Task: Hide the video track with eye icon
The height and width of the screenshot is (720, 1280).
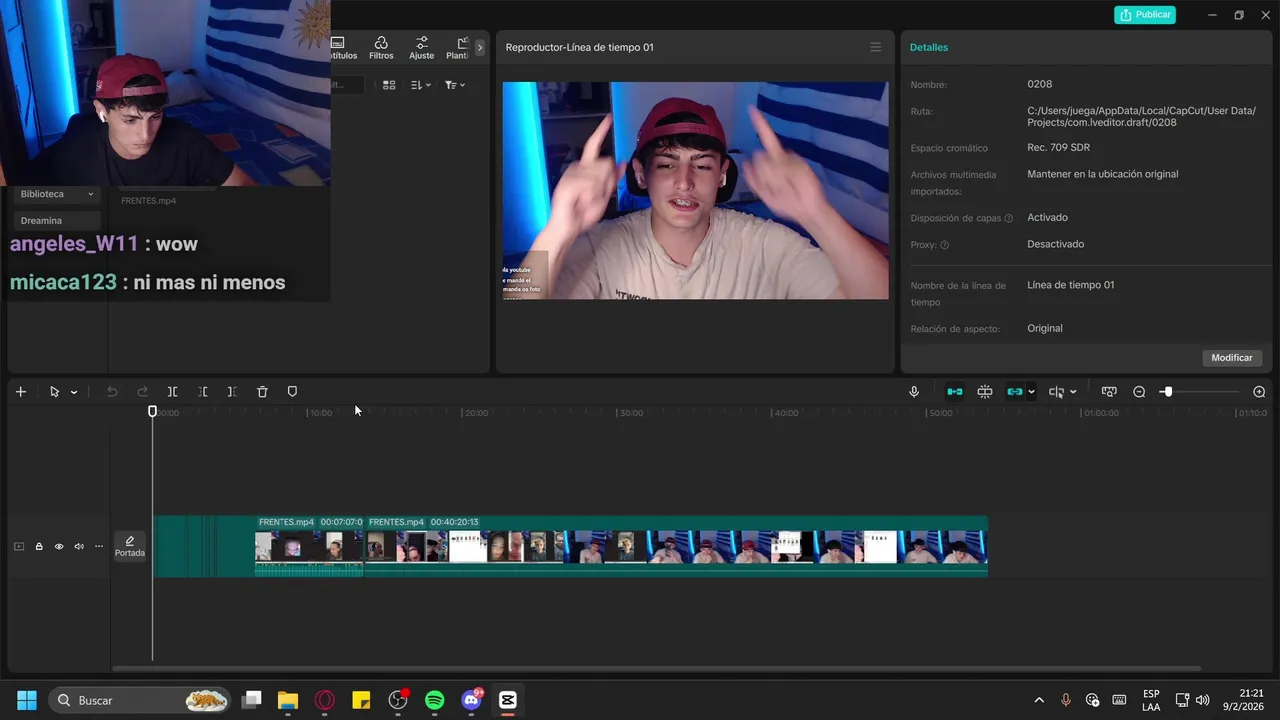Action: coord(59,546)
